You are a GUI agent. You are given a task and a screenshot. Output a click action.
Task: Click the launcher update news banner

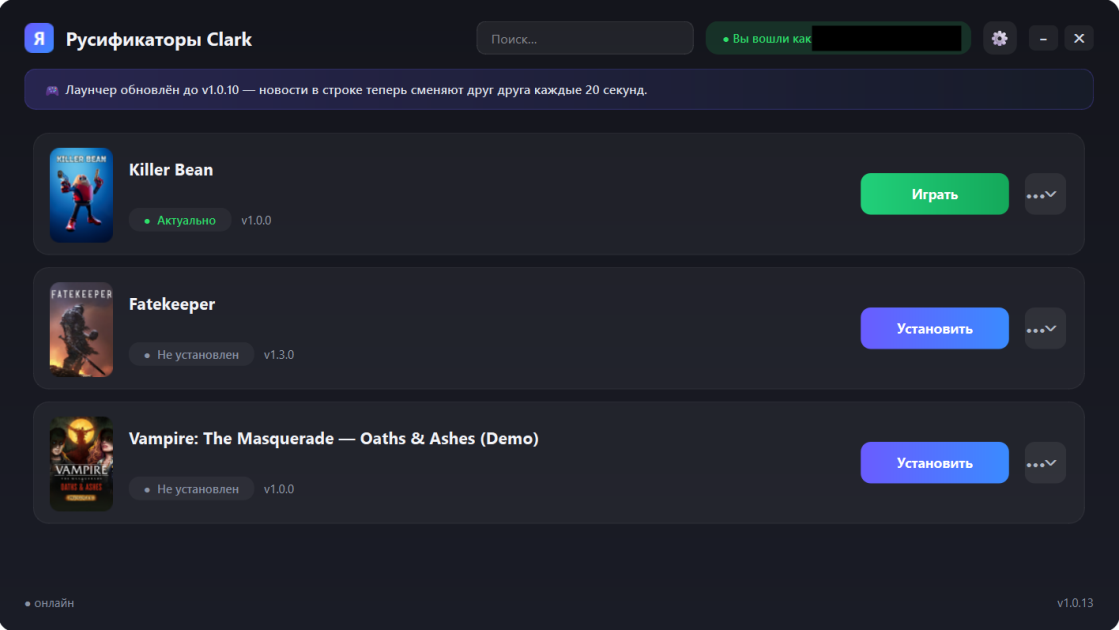click(559, 90)
